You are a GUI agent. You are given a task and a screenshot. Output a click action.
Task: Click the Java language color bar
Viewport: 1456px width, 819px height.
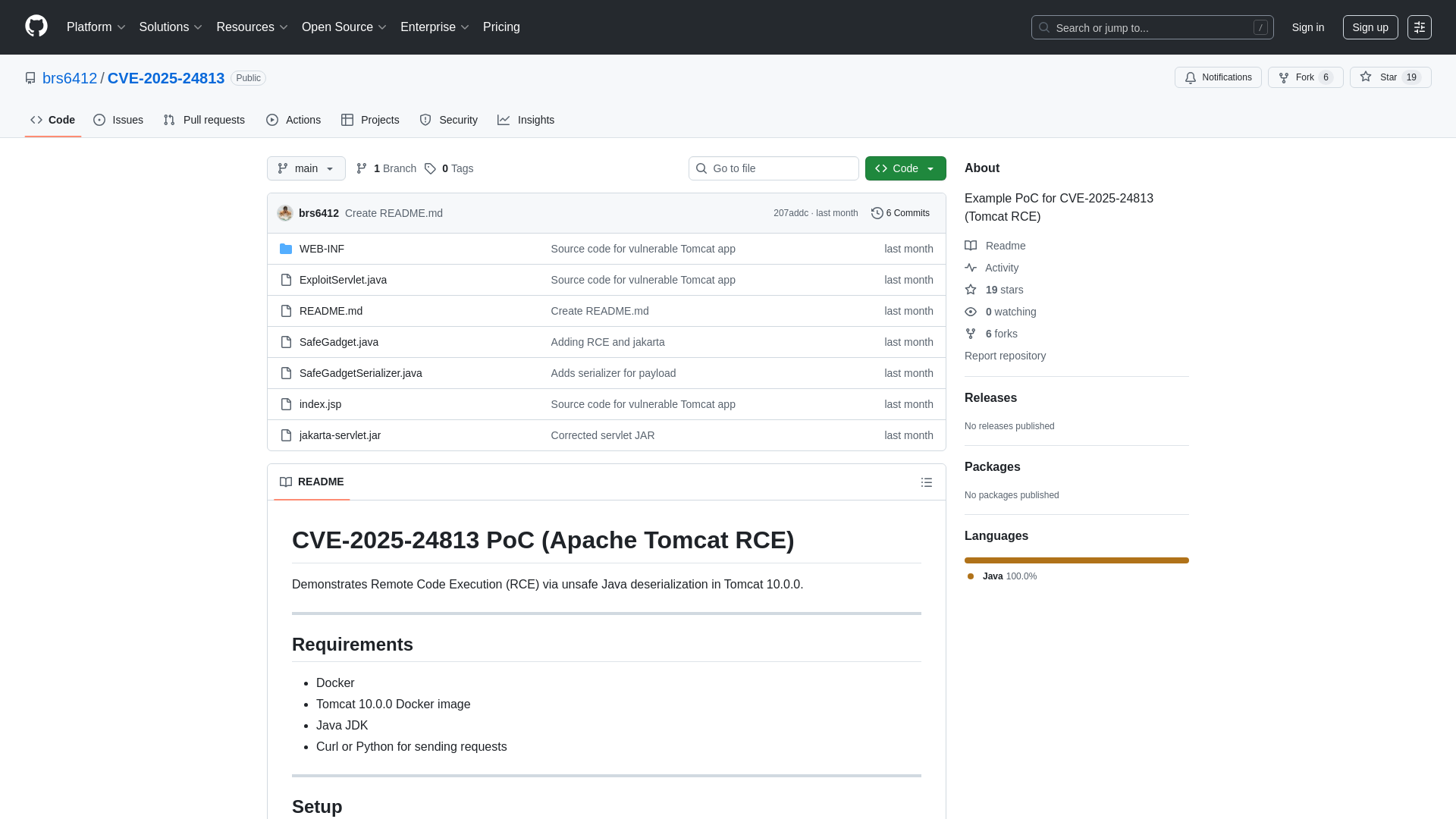click(x=1076, y=560)
